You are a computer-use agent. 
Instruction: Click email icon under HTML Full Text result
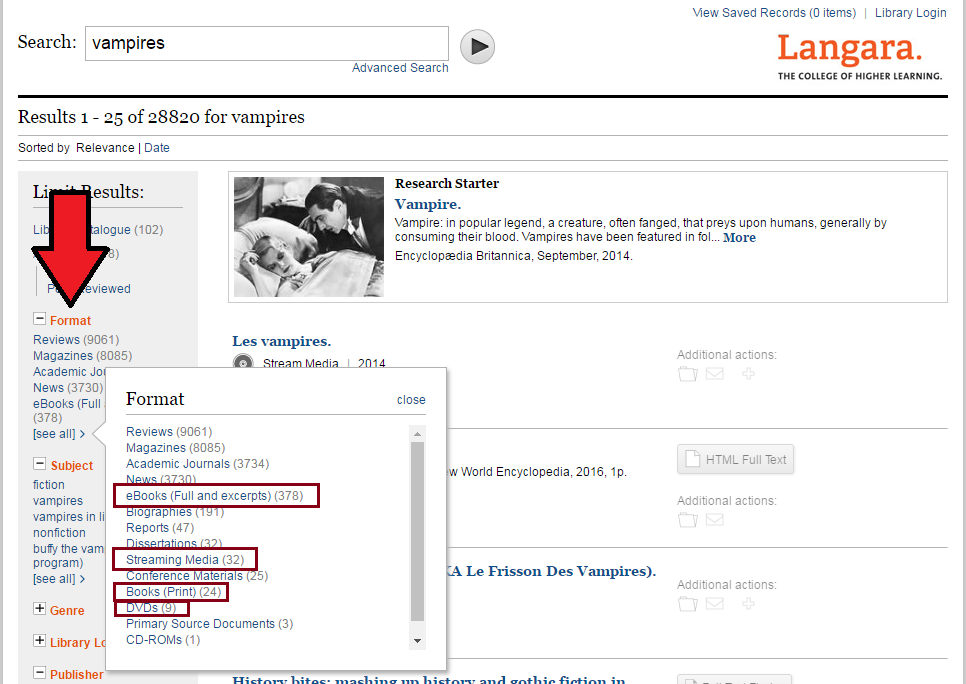(x=715, y=519)
